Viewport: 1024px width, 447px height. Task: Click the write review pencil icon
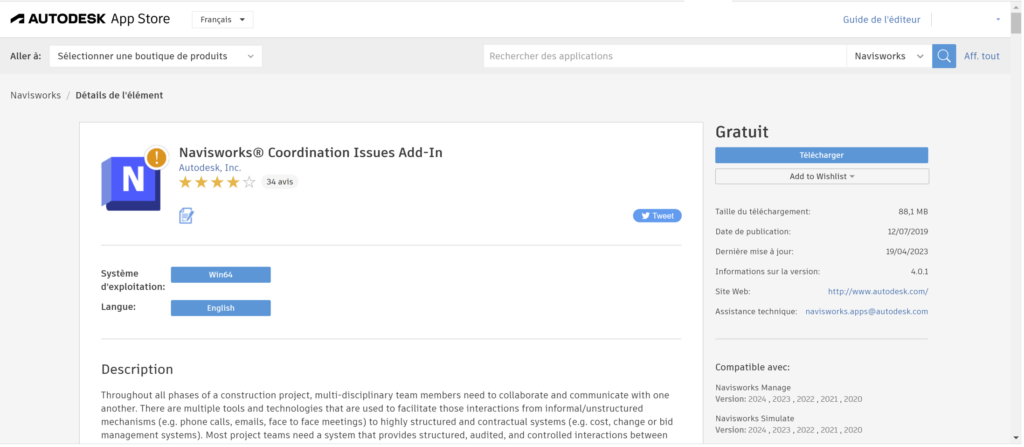[186, 215]
